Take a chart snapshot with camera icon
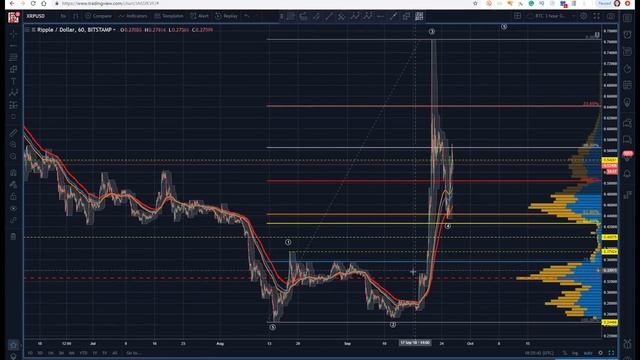Image resolution: width=640 pixels, height=360 pixels. pos(611,16)
